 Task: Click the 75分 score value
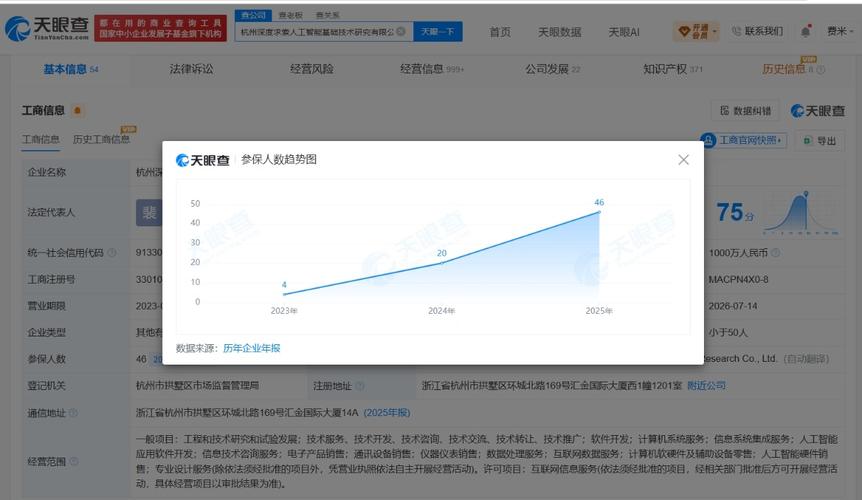pyautogui.click(x=735, y=213)
